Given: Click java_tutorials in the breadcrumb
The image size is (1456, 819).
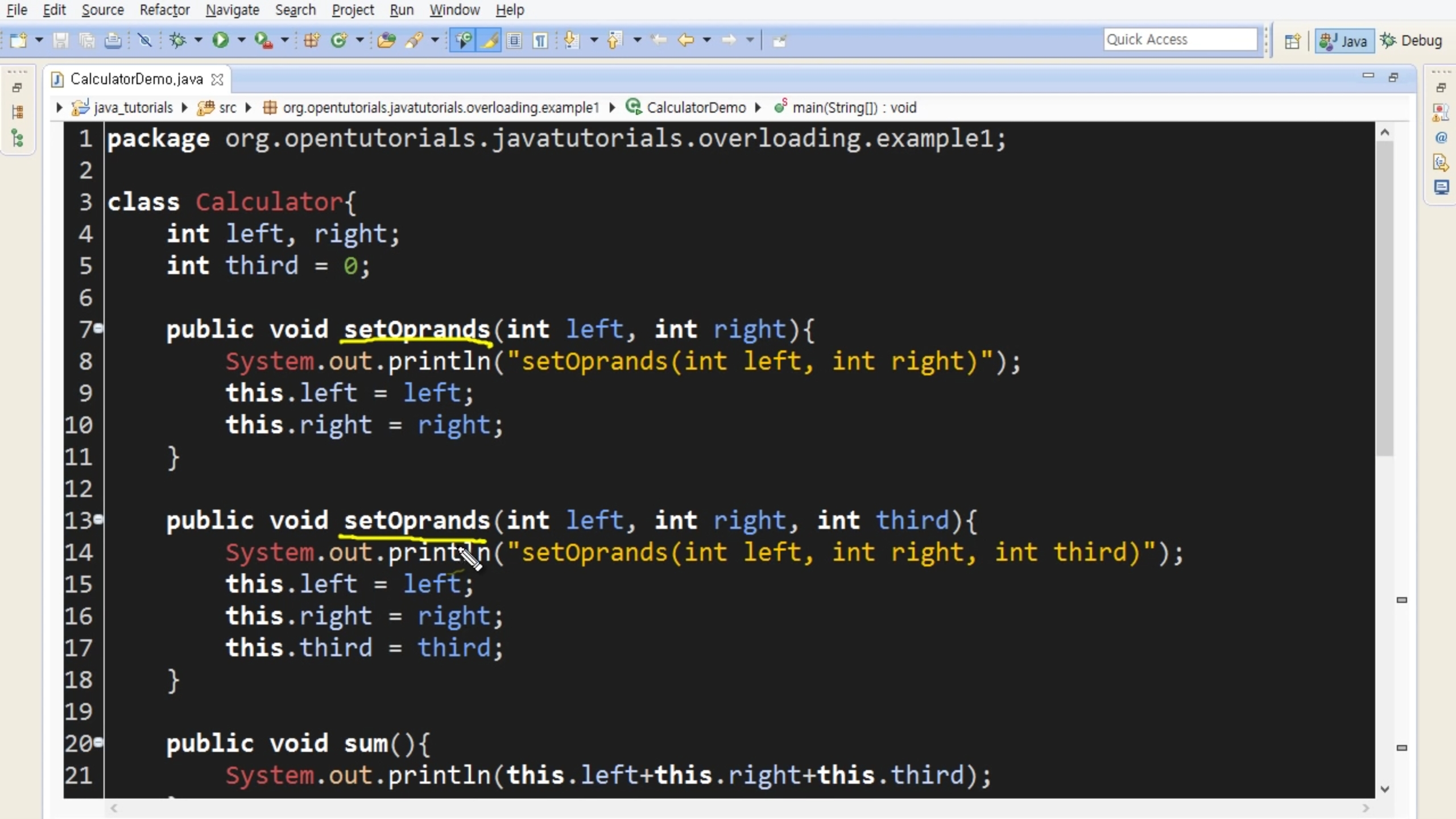Looking at the screenshot, I should point(133,107).
